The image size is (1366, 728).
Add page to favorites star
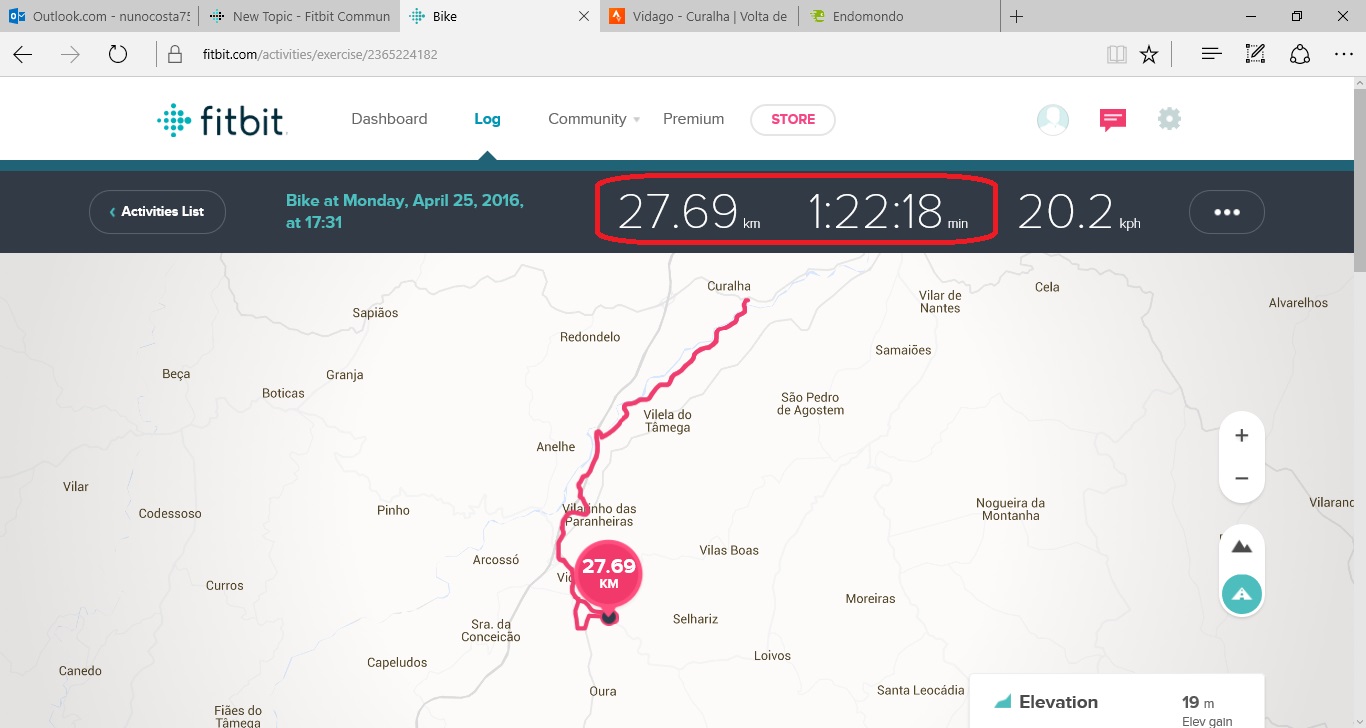click(1149, 54)
